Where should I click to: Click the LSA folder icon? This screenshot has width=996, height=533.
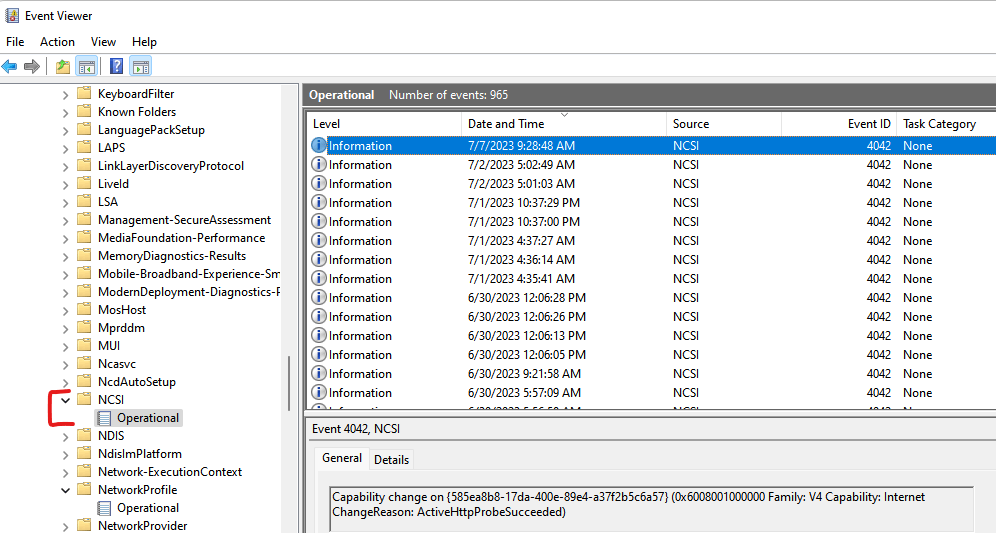pyautogui.click(x=84, y=201)
